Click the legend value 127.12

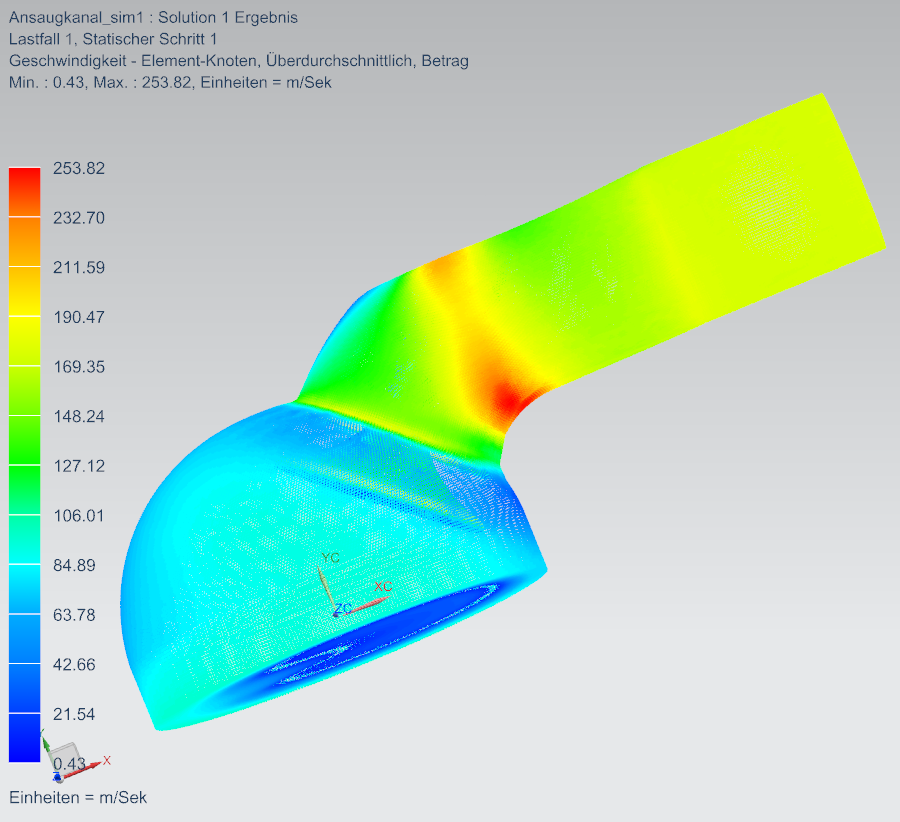tap(78, 466)
